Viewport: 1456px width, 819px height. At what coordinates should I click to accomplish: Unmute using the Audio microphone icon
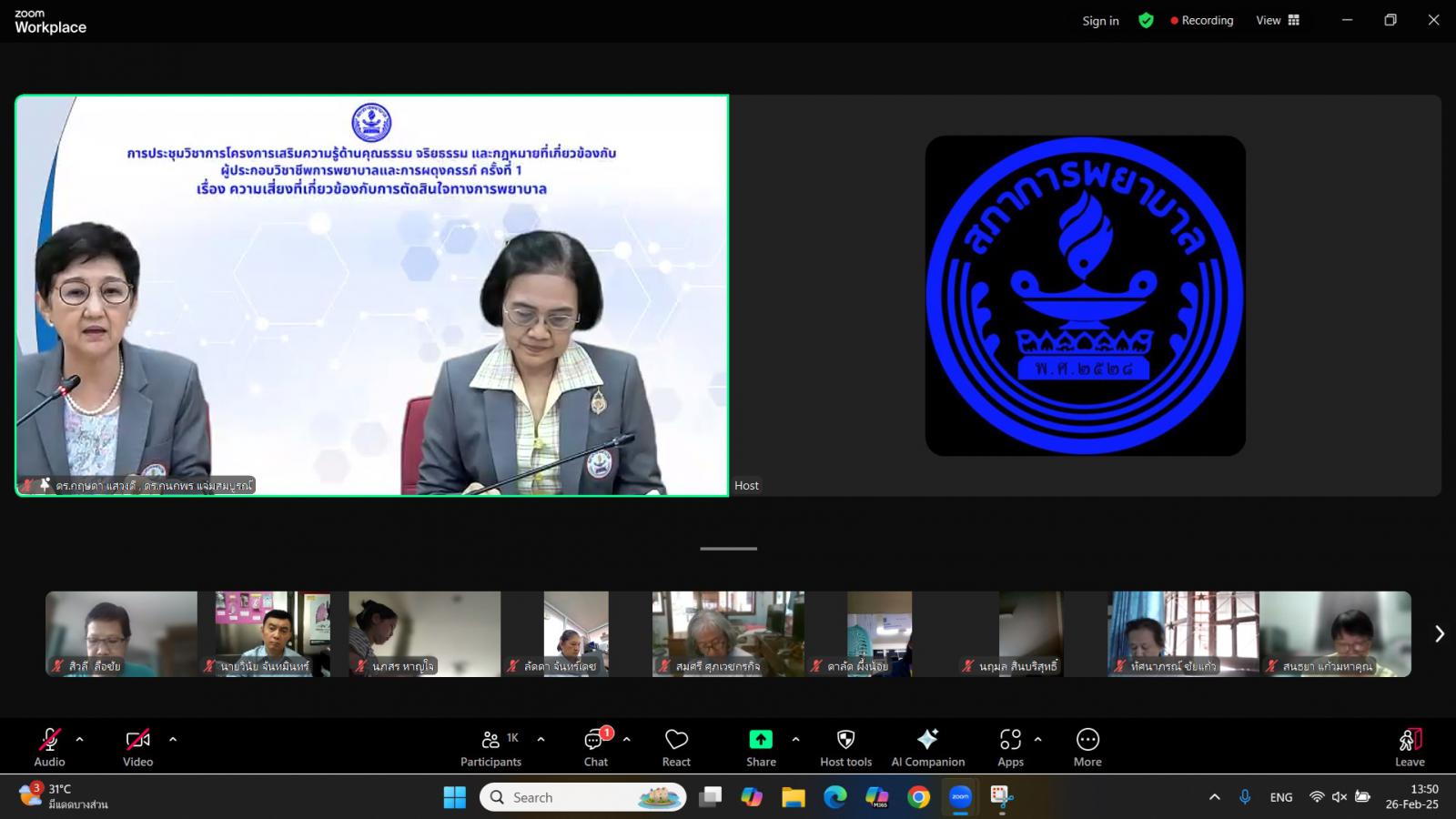click(x=49, y=740)
